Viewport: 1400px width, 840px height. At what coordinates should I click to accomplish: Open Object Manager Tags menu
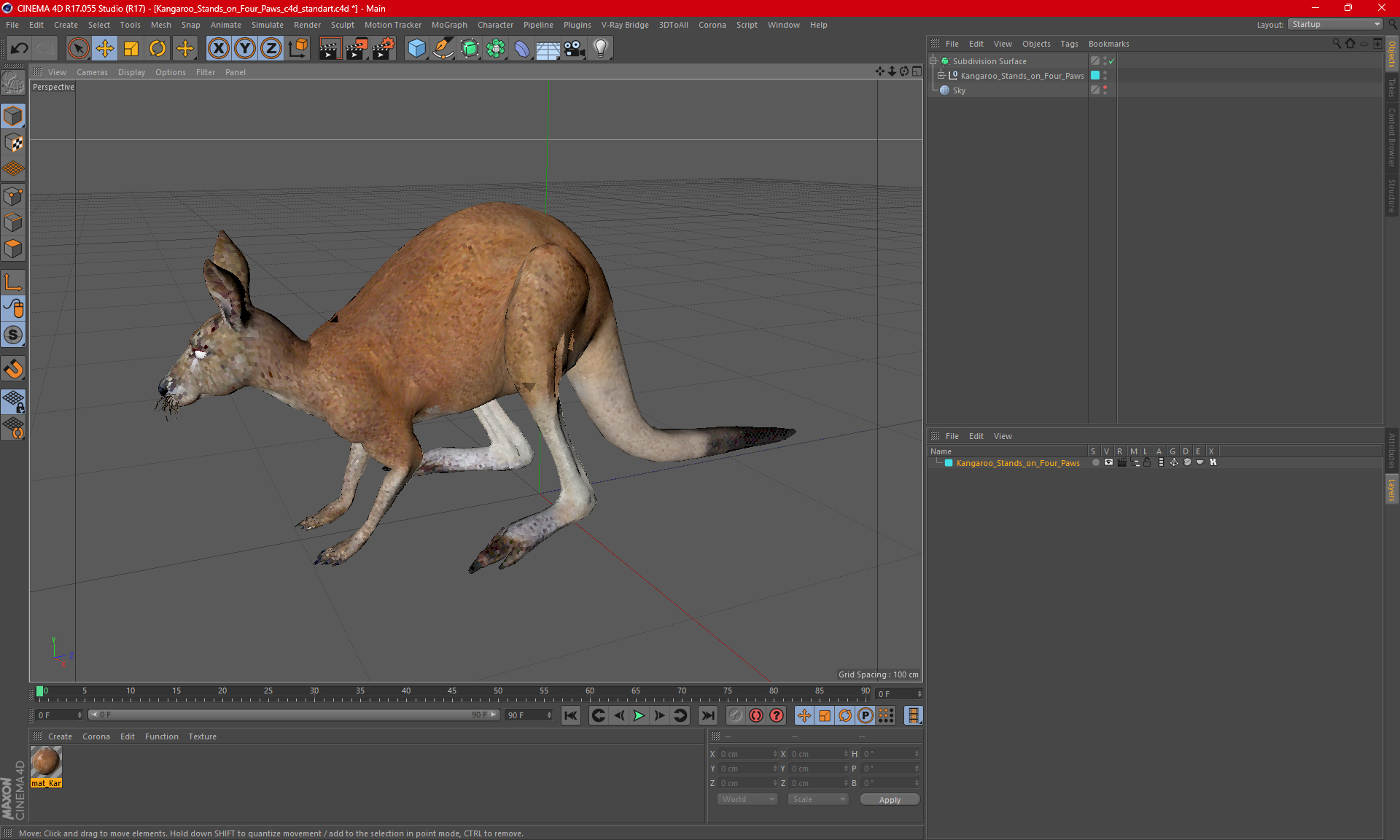click(1069, 44)
